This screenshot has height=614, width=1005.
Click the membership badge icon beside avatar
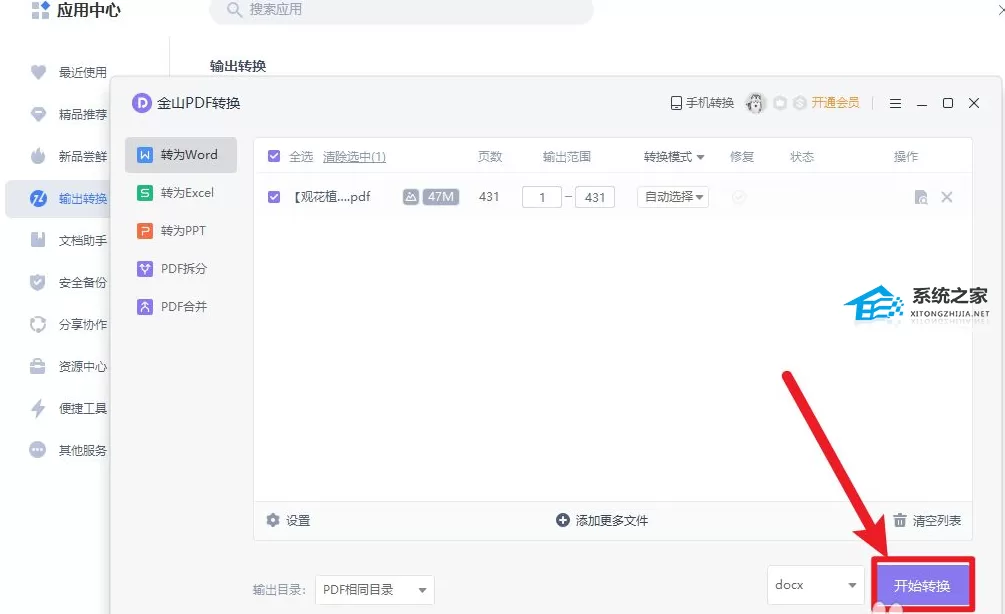point(780,103)
